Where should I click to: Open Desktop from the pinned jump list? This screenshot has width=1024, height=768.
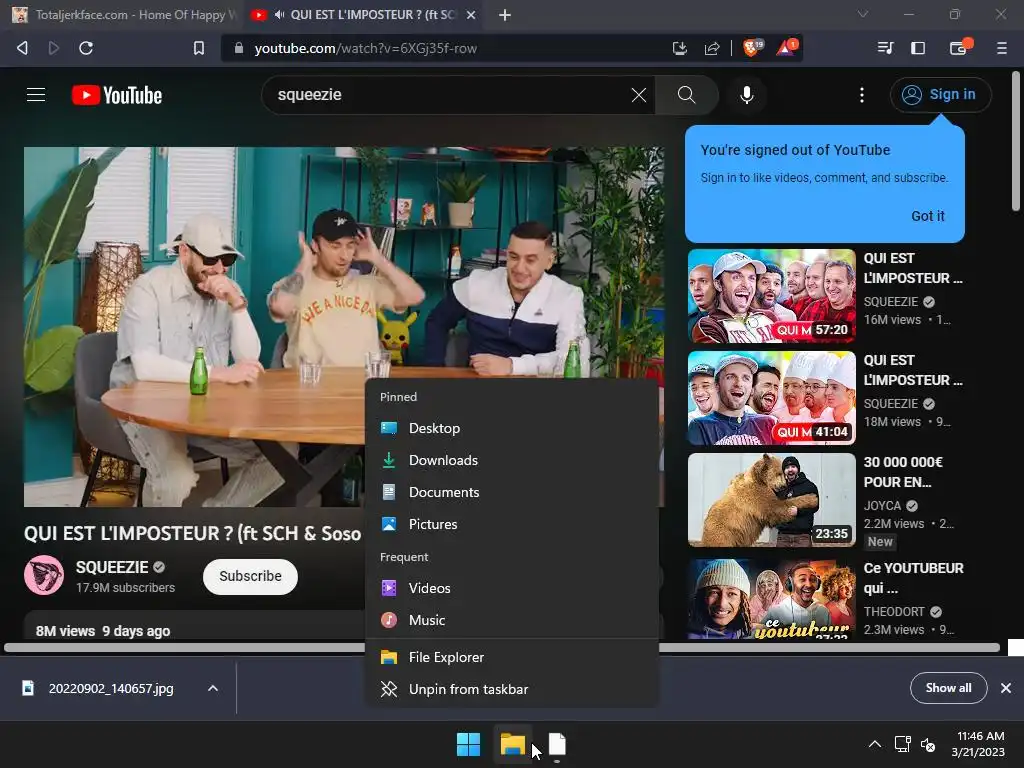[x=511, y=428]
